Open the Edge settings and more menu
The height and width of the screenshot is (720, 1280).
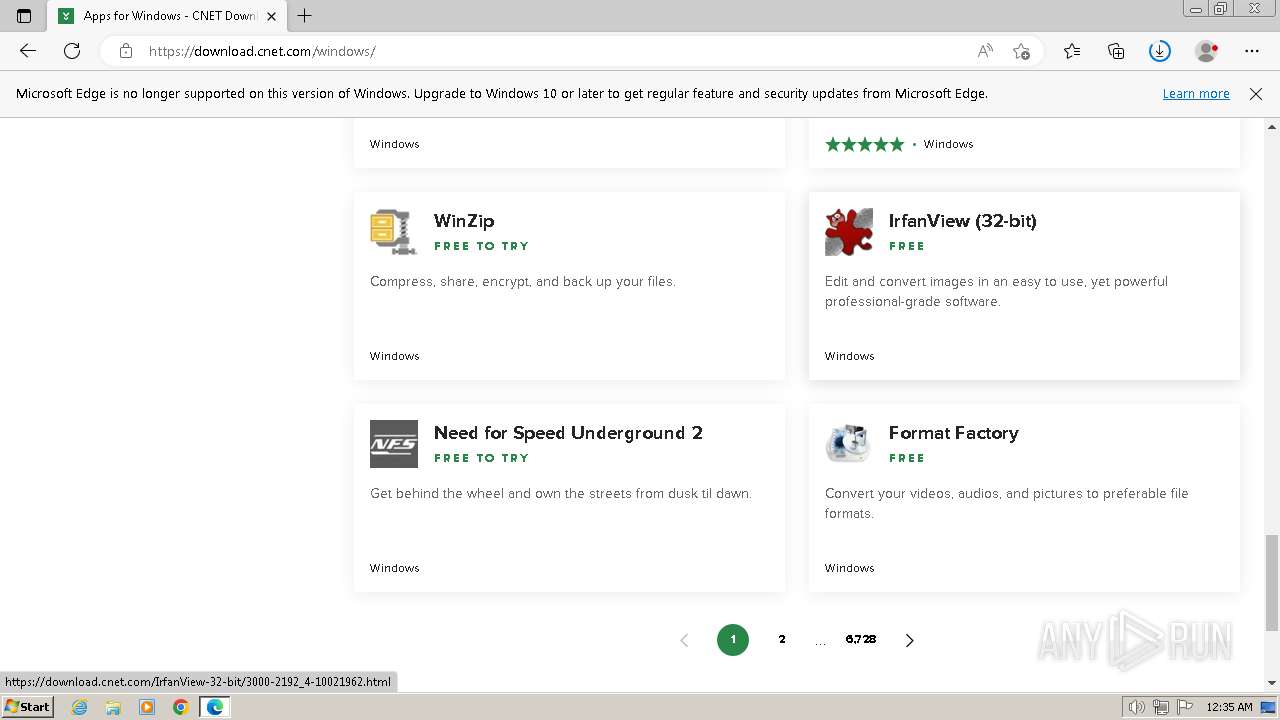(x=1252, y=51)
